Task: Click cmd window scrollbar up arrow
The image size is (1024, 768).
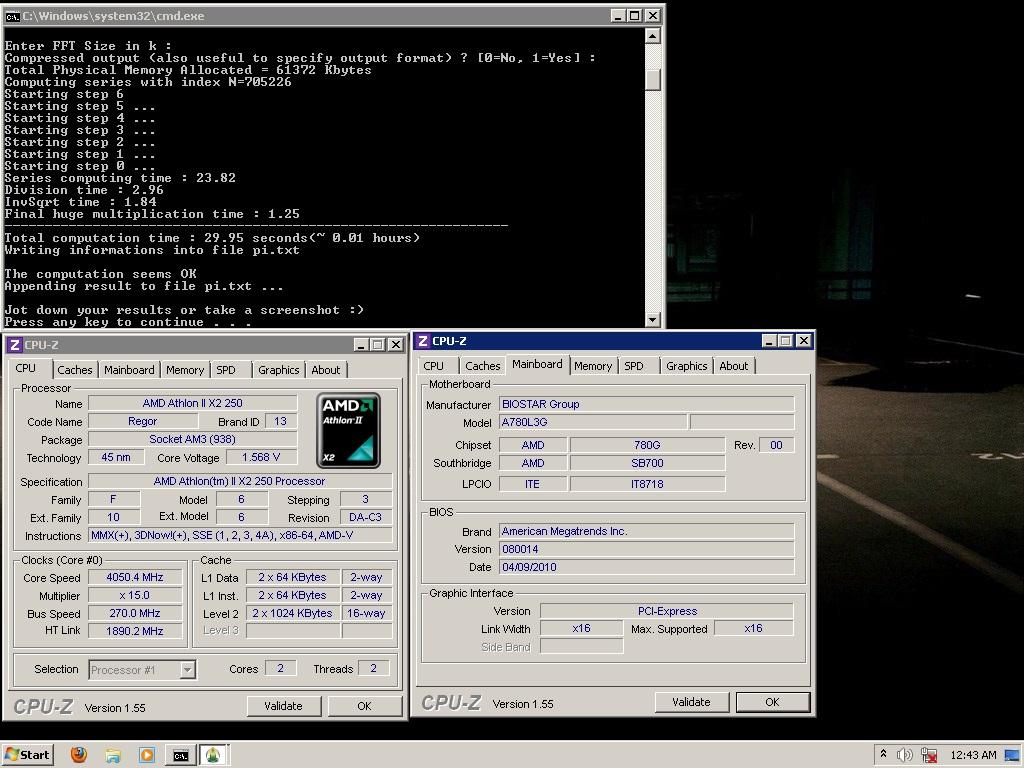Action: [x=652, y=36]
